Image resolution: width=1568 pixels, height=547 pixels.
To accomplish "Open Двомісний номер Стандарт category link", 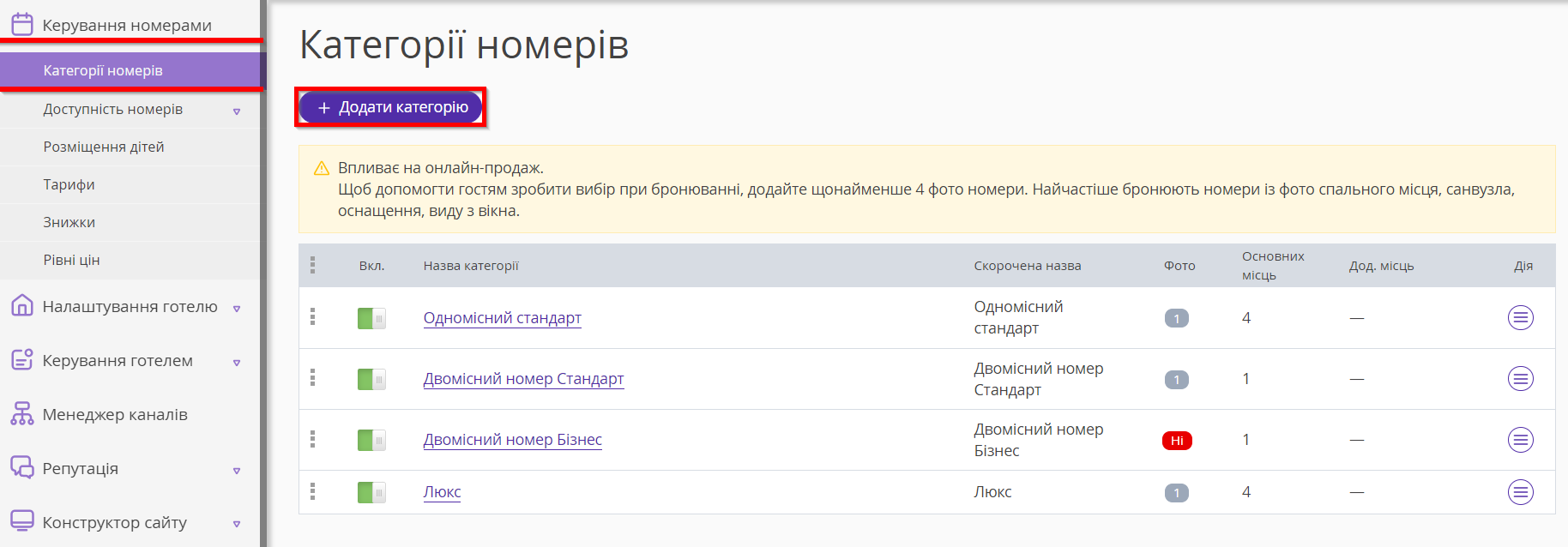I will point(523,379).
